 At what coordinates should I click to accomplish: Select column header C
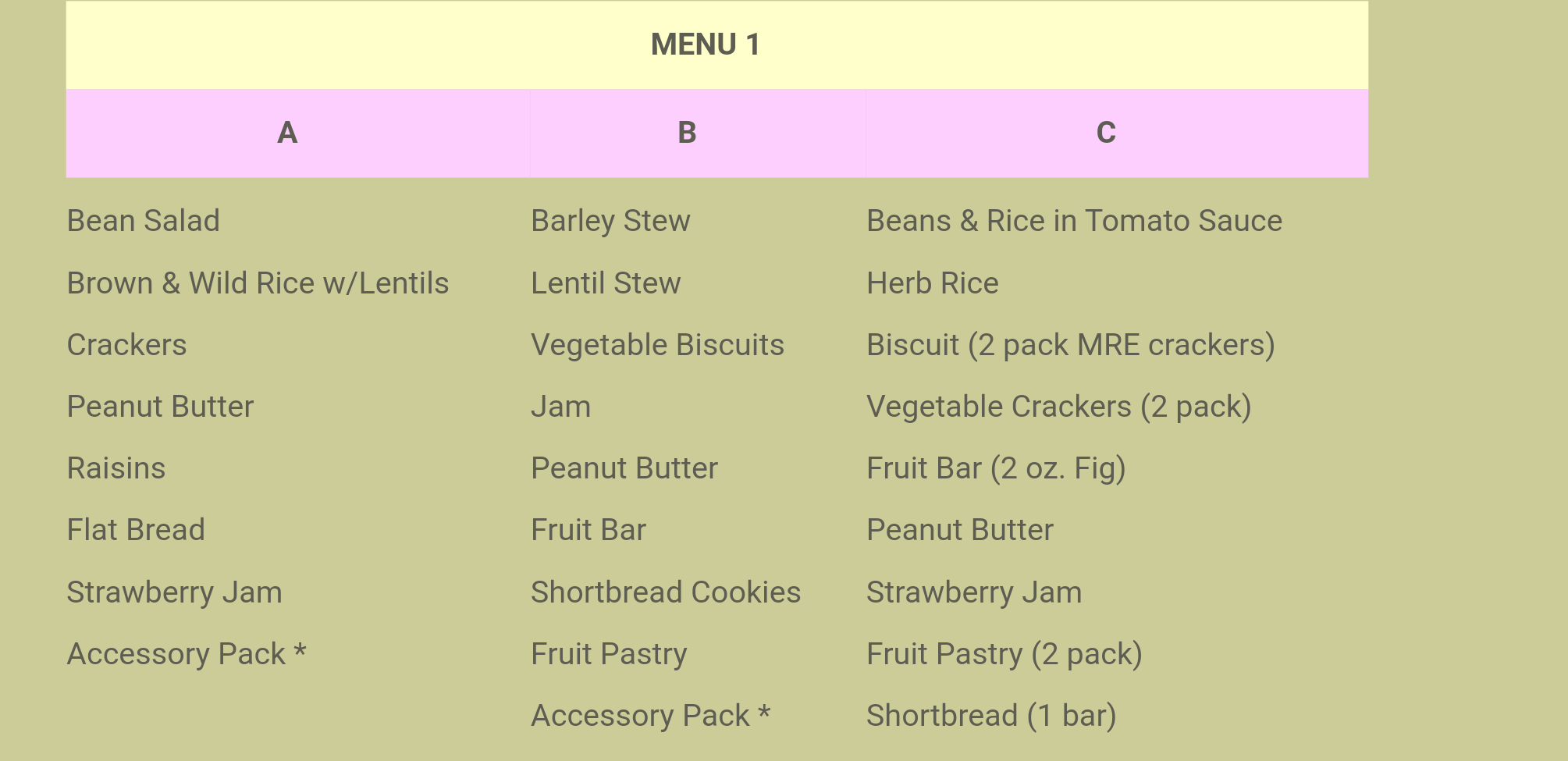click(x=1106, y=133)
